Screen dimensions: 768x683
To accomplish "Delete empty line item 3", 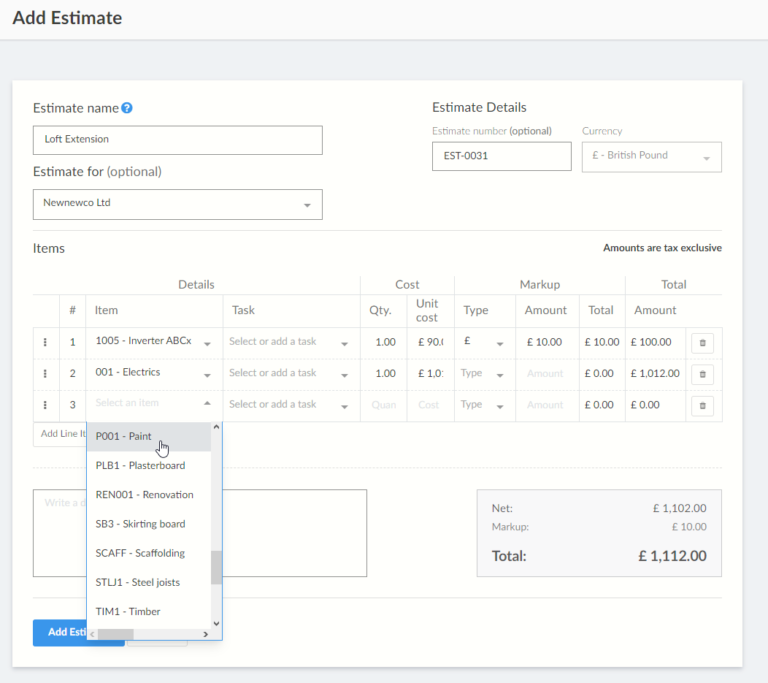I will 702,406.
